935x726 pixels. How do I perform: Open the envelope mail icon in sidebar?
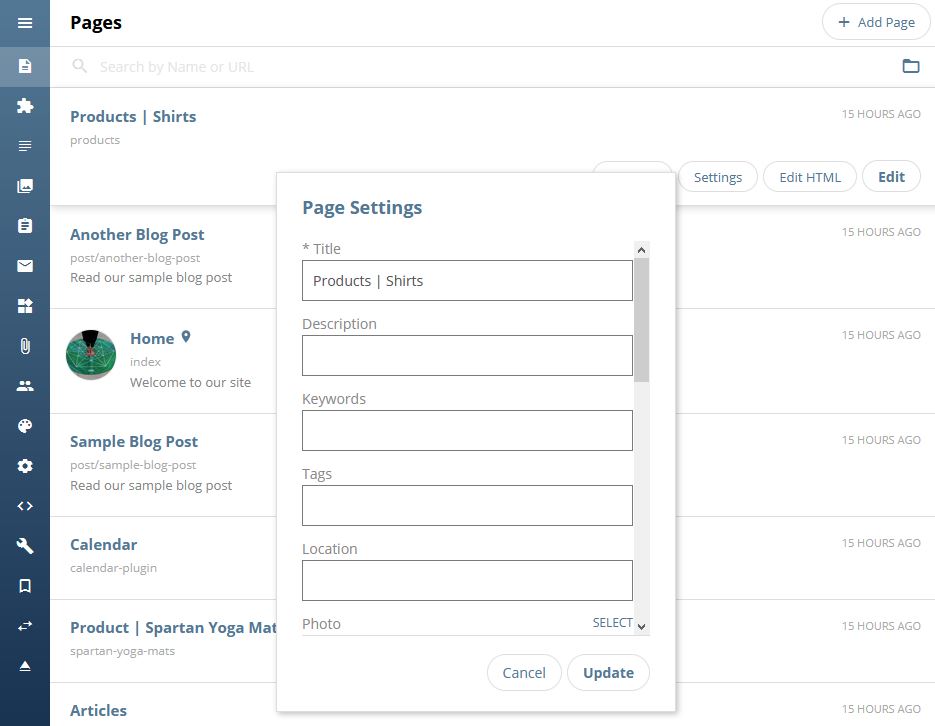point(24,266)
